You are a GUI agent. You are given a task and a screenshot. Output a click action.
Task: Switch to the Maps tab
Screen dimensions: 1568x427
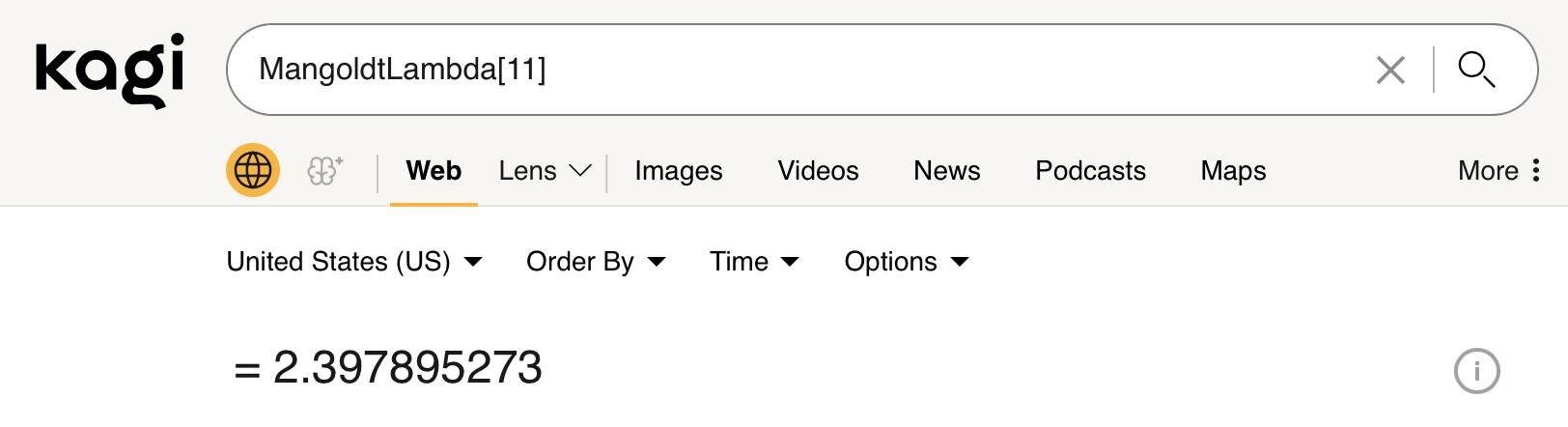pos(1233,171)
